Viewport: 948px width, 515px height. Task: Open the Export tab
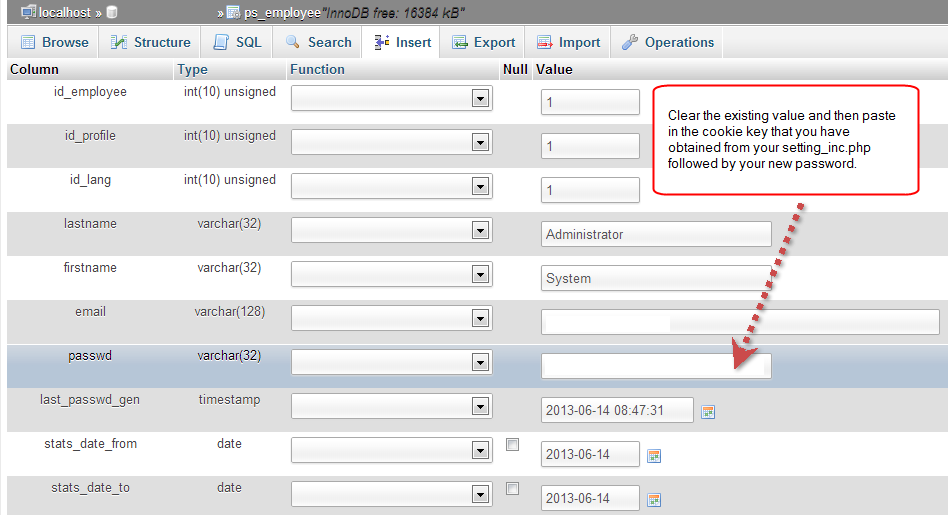[484, 42]
